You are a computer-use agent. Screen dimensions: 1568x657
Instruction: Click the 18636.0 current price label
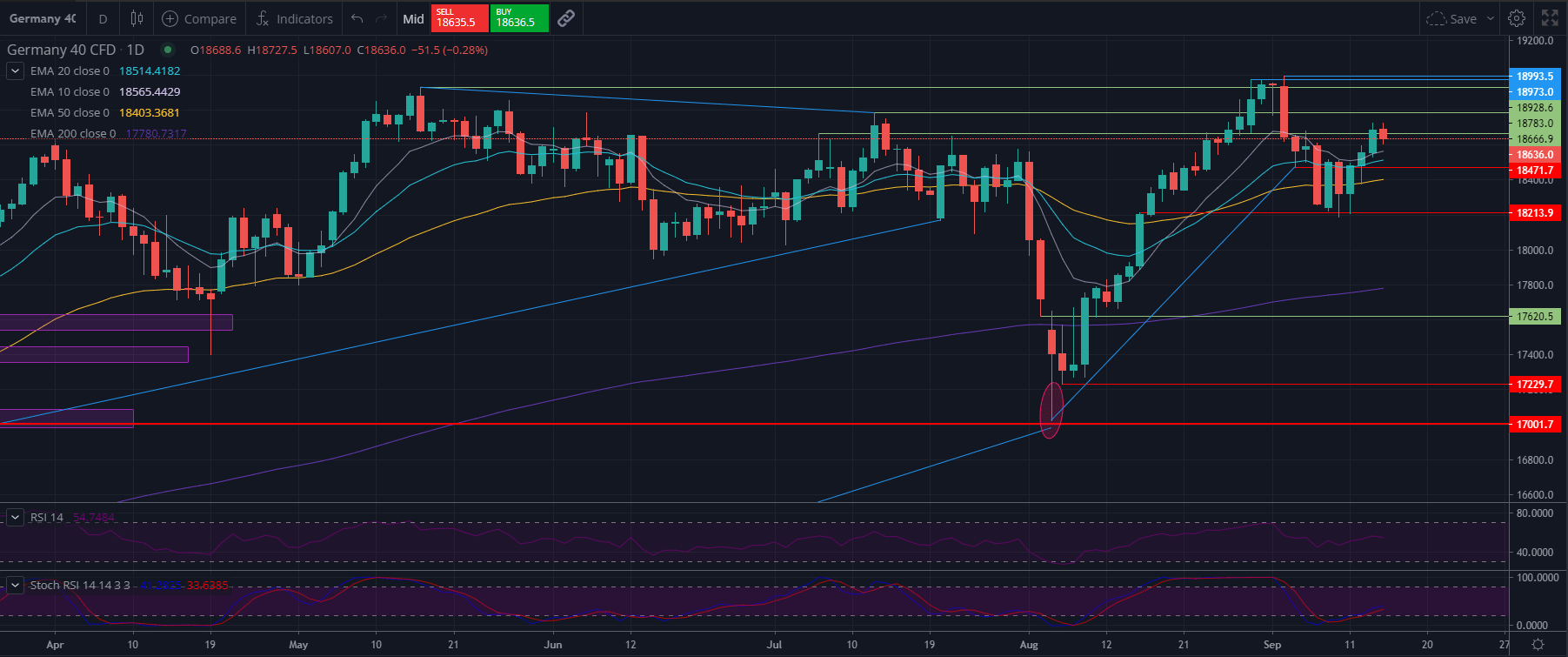coord(1535,155)
